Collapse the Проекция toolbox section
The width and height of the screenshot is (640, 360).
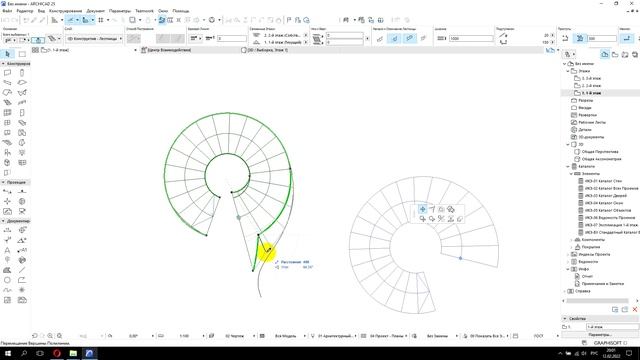pyautogui.click(x=3, y=182)
